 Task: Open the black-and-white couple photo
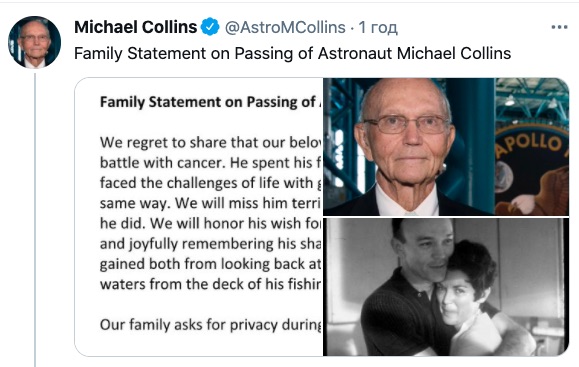[x=446, y=287]
